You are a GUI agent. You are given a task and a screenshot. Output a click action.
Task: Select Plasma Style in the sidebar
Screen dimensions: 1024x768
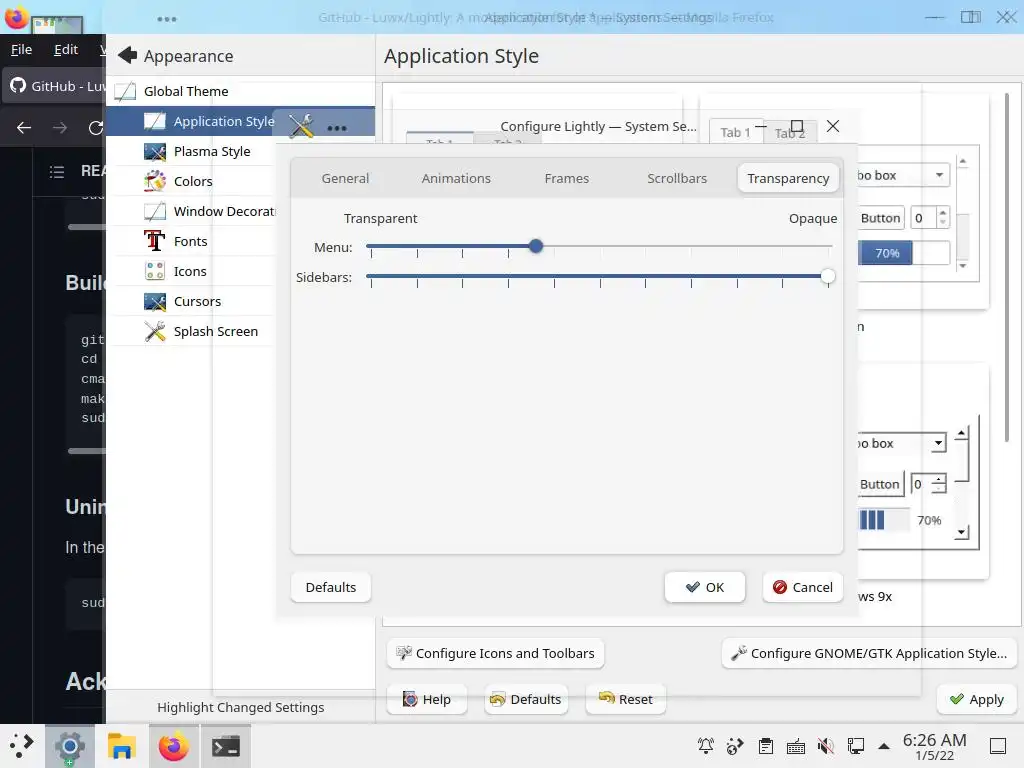coord(240,152)
